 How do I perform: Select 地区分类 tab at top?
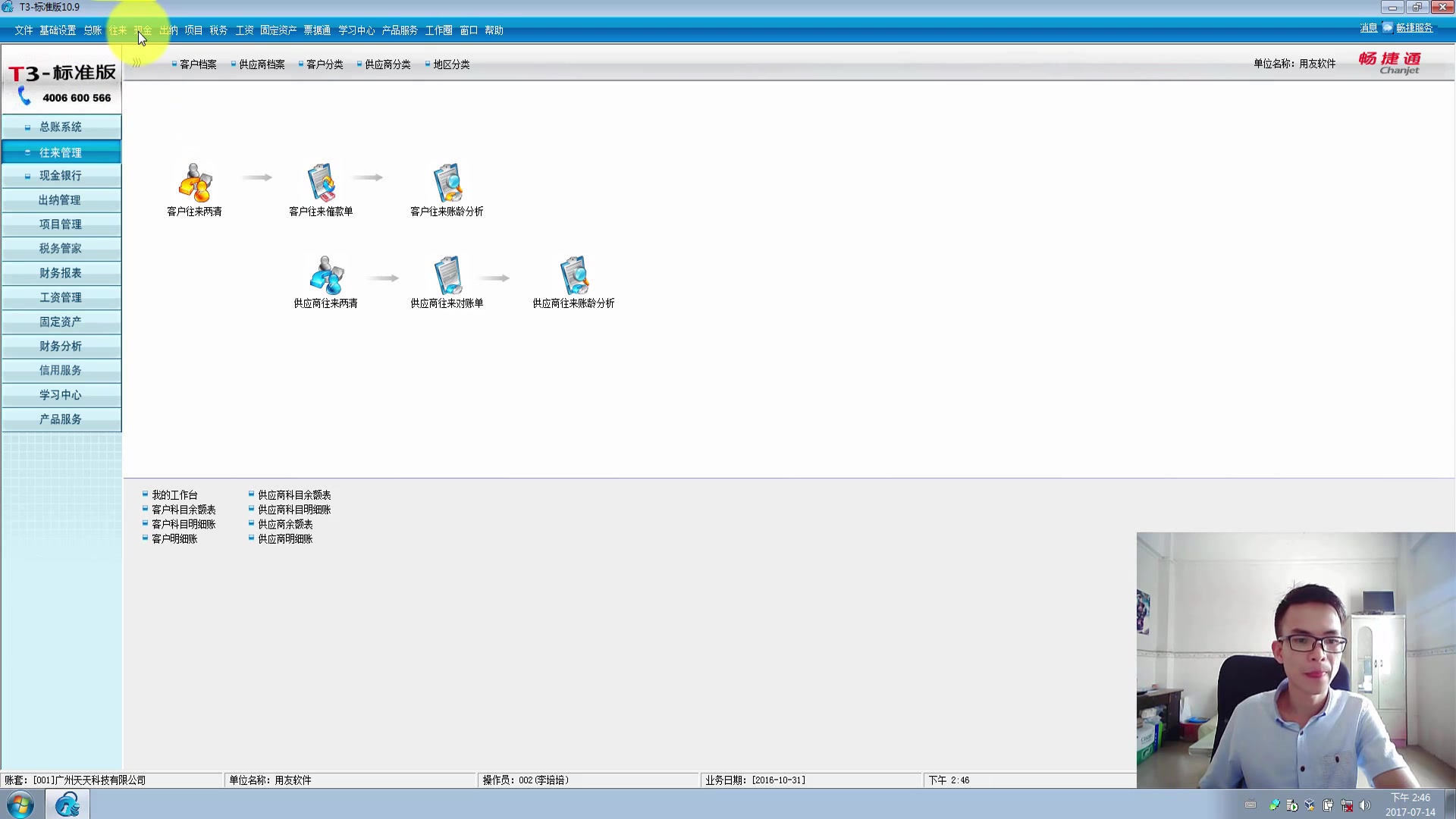coord(451,64)
